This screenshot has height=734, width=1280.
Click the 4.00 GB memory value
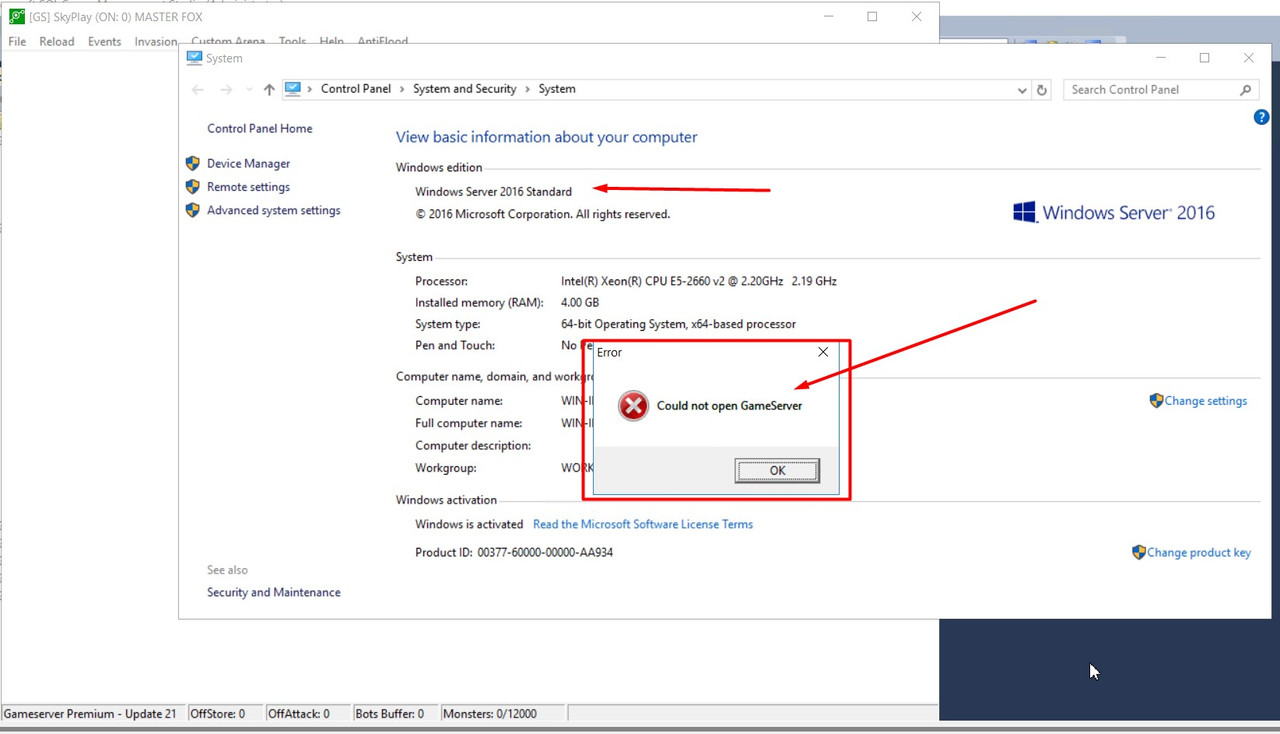pyautogui.click(x=580, y=303)
